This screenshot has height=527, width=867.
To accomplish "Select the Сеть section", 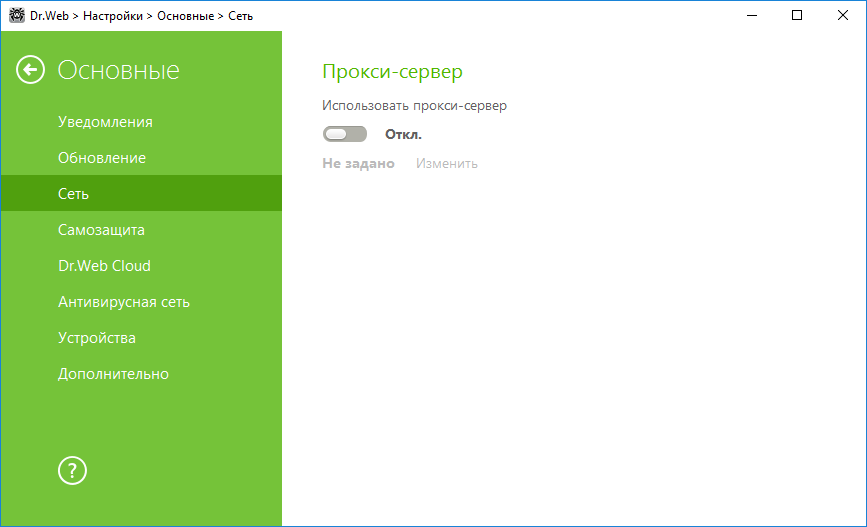I will [x=141, y=194].
